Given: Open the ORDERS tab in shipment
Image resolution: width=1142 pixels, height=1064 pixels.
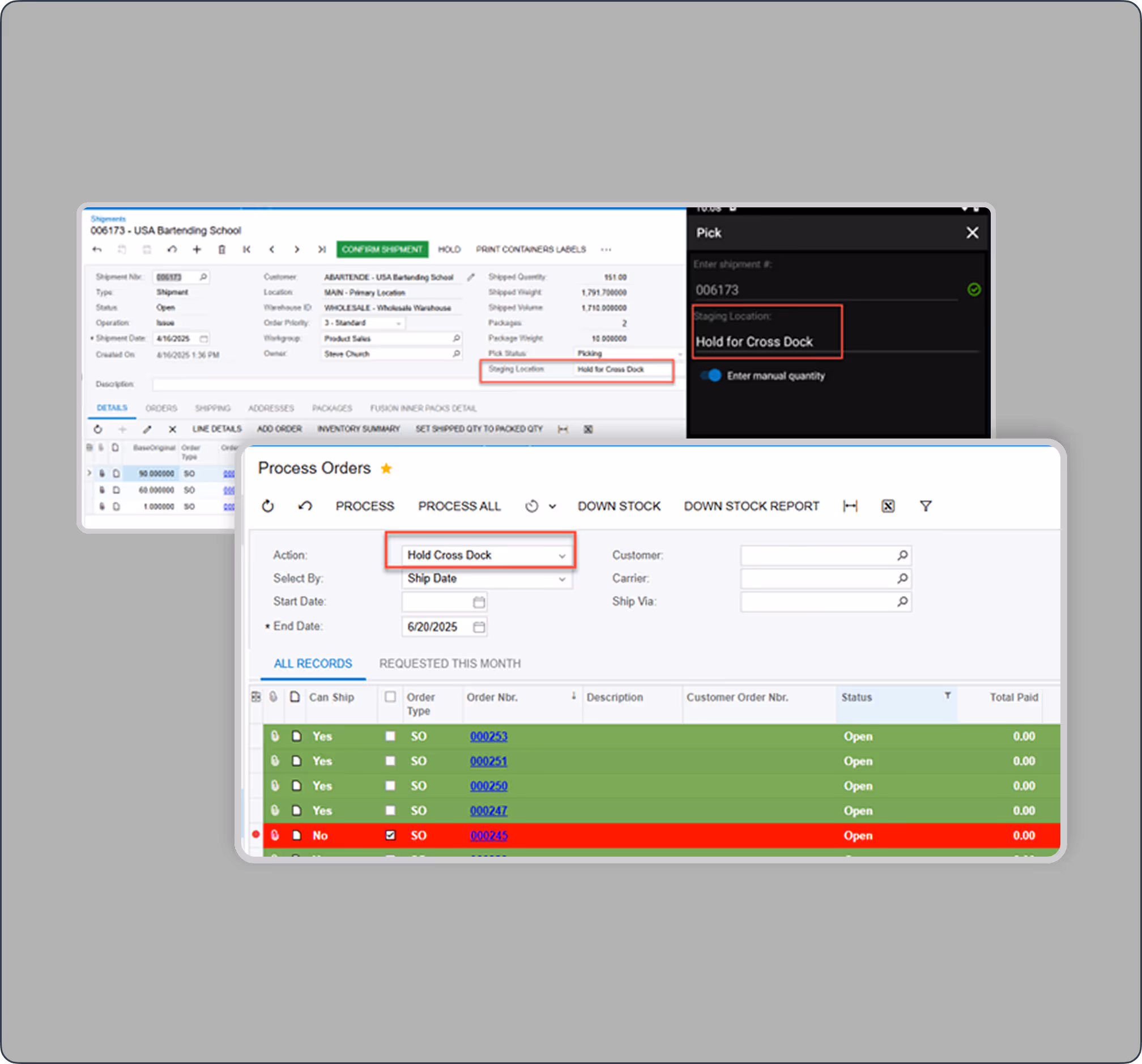Looking at the screenshot, I should point(161,408).
